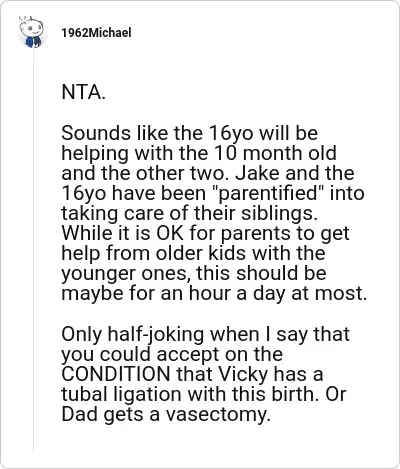Click the word "siblings" in the comment
The width and height of the screenshot is (400, 469).
[279, 213]
